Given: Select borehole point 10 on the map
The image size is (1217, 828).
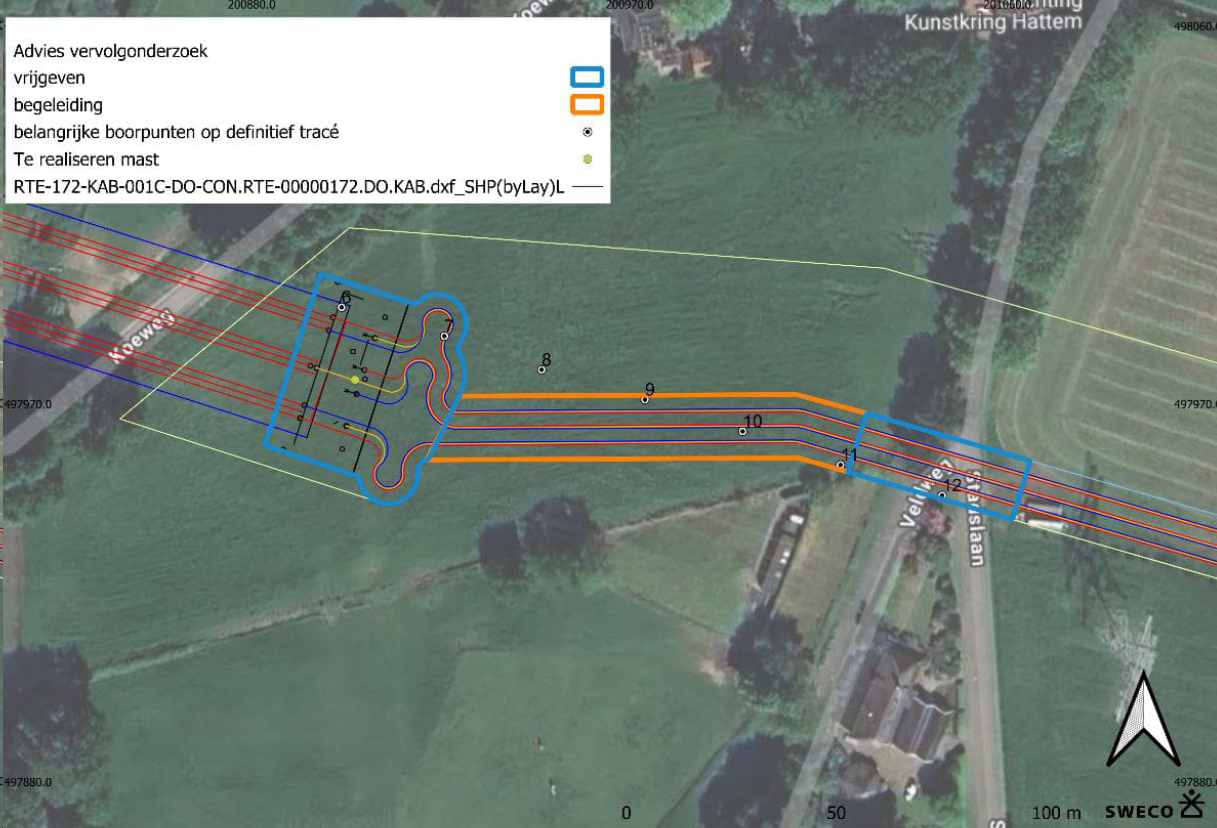Looking at the screenshot, I should click(742, 432).
